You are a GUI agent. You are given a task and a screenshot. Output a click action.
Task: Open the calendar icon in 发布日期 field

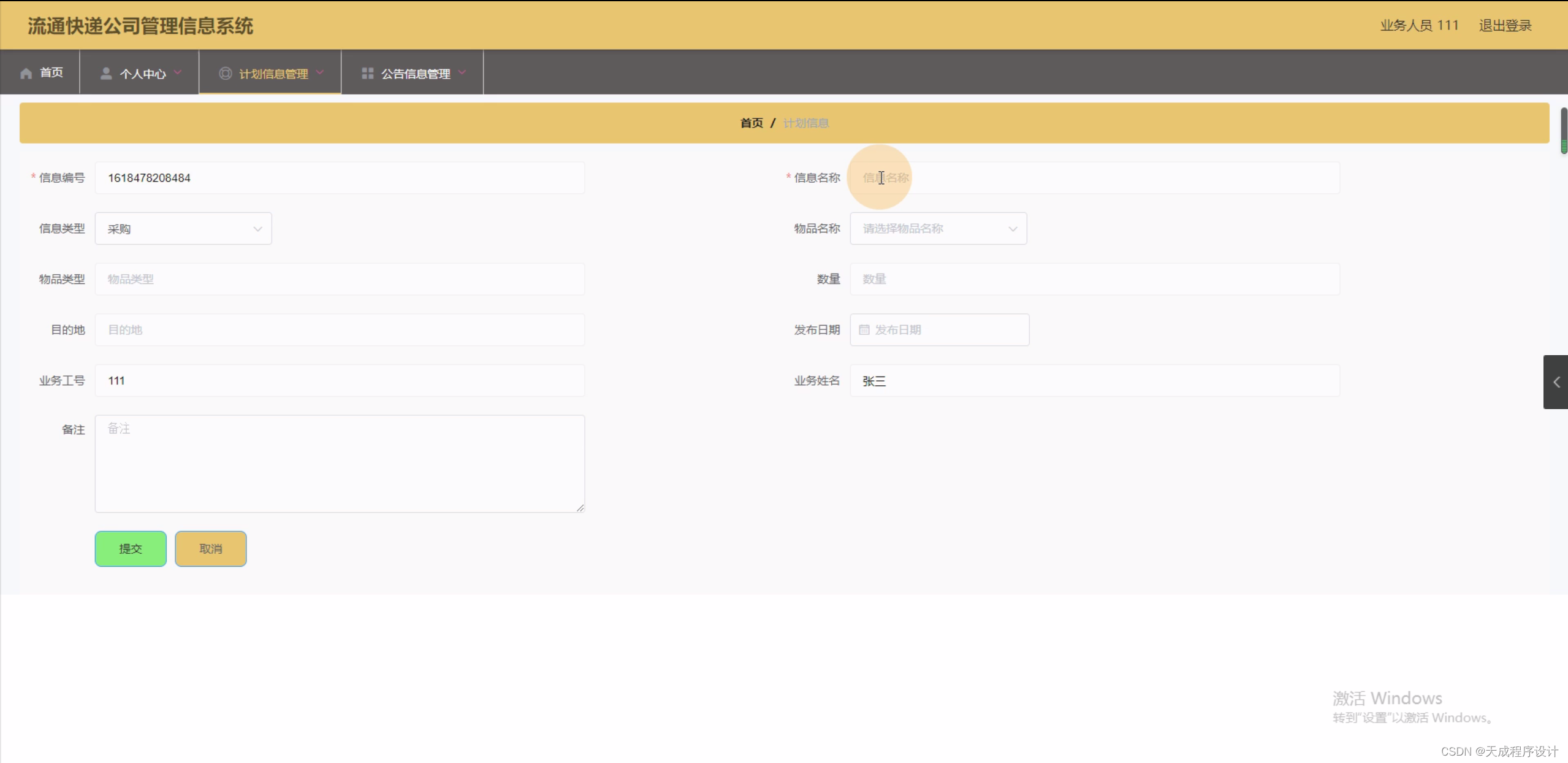[x=864, y=329]
